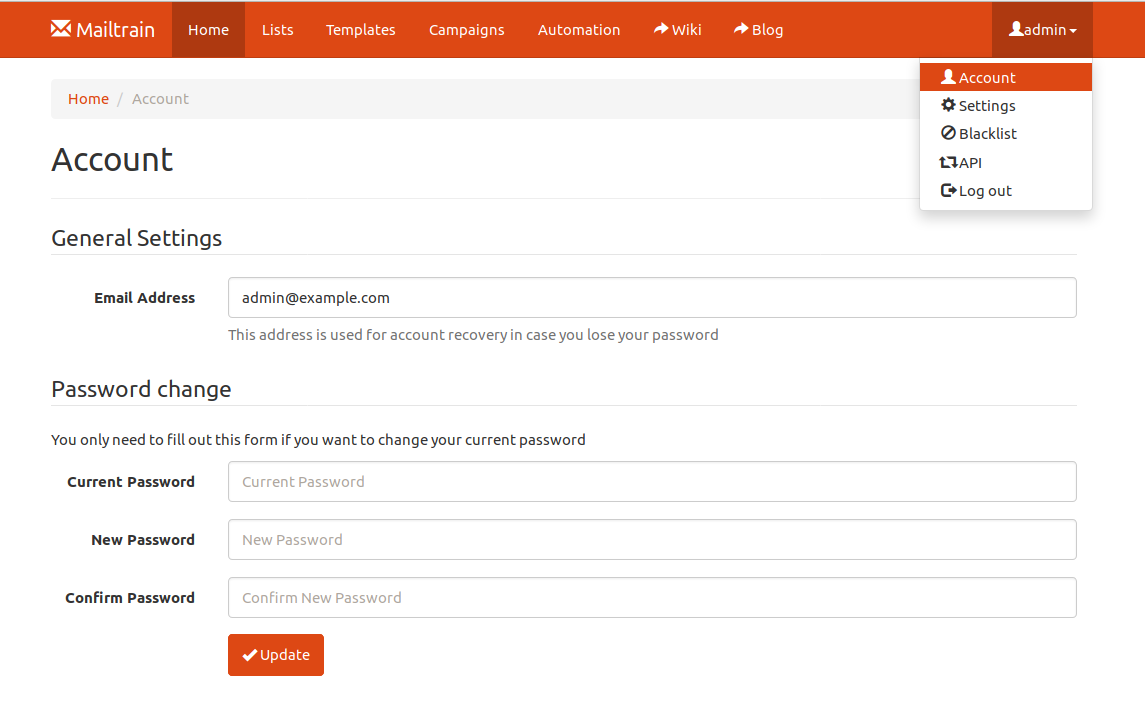Click the Current Password label

click(x=131, y=482)
